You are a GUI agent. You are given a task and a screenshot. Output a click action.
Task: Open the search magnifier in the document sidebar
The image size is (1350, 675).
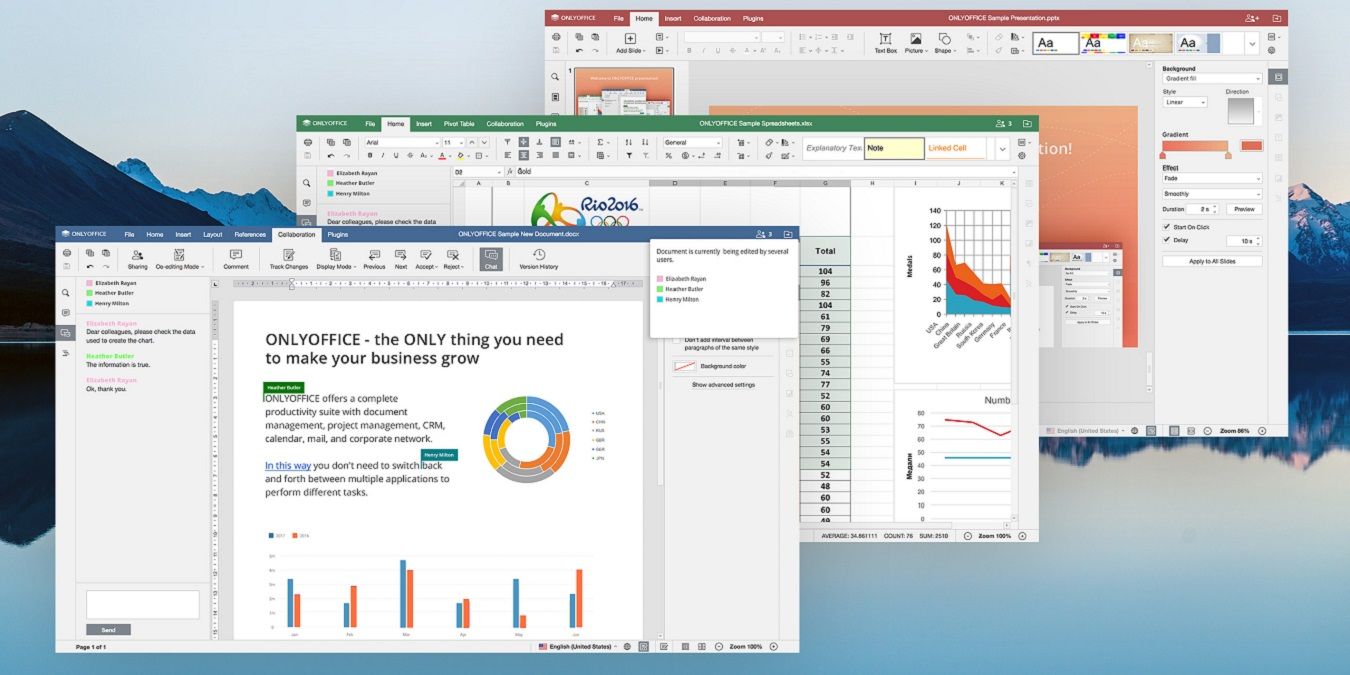(x=66, y=293)
